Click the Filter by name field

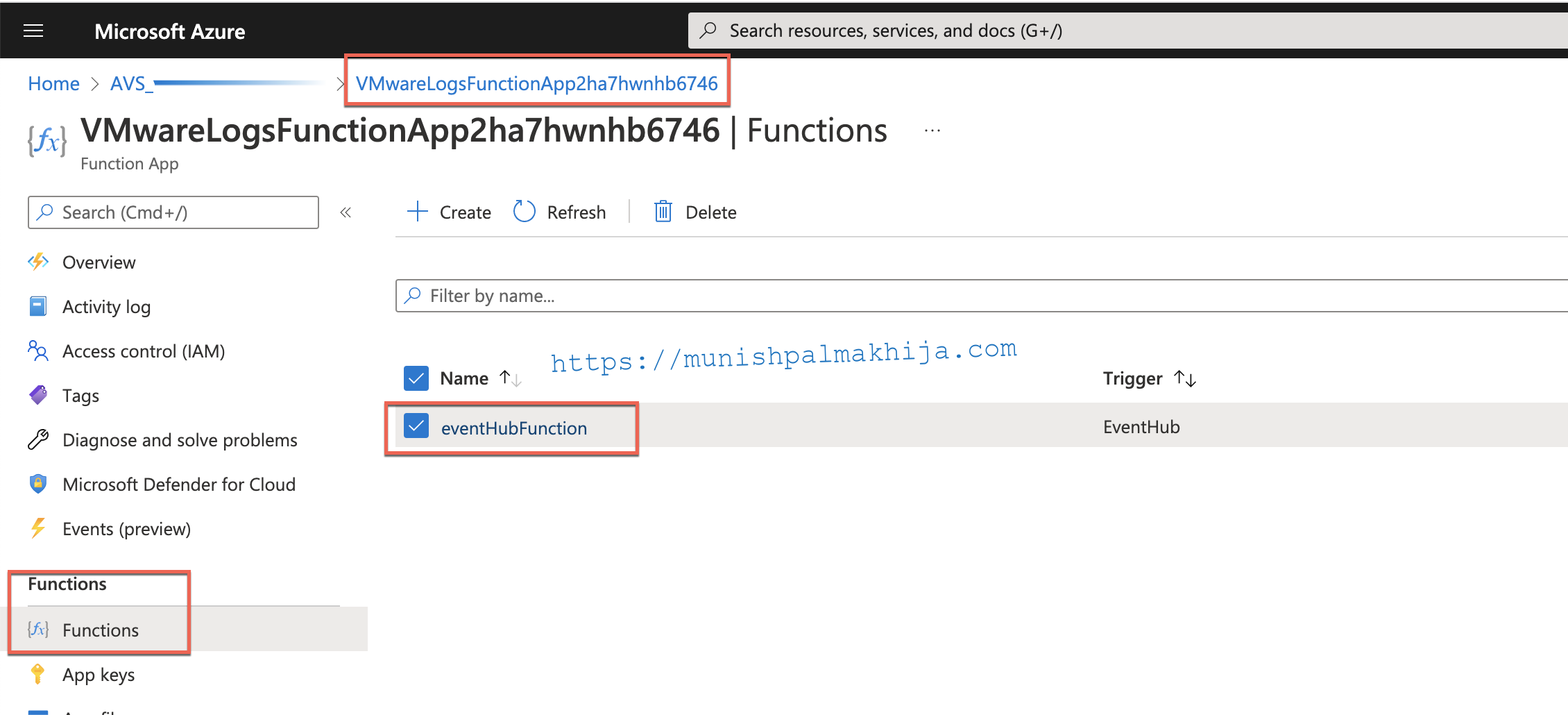[x=982, y=296]
